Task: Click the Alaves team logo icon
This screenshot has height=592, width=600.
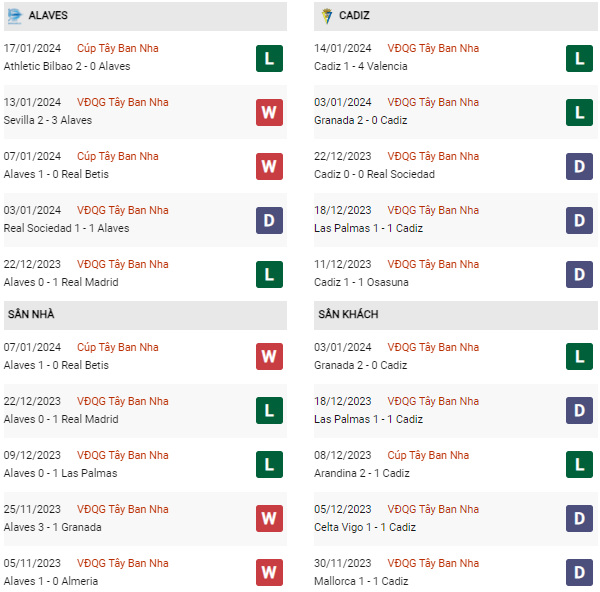Action: pyautogui.click(x=15, y=16)
